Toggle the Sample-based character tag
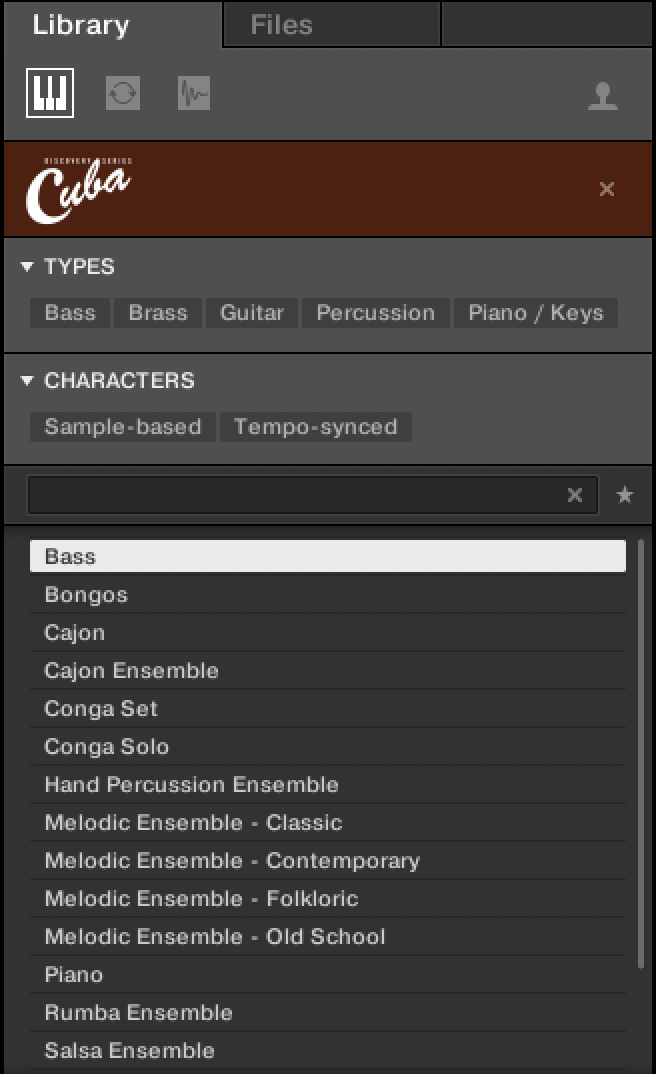The width and height of the screenshot is (656, 1074). click(x=122, y=427)
